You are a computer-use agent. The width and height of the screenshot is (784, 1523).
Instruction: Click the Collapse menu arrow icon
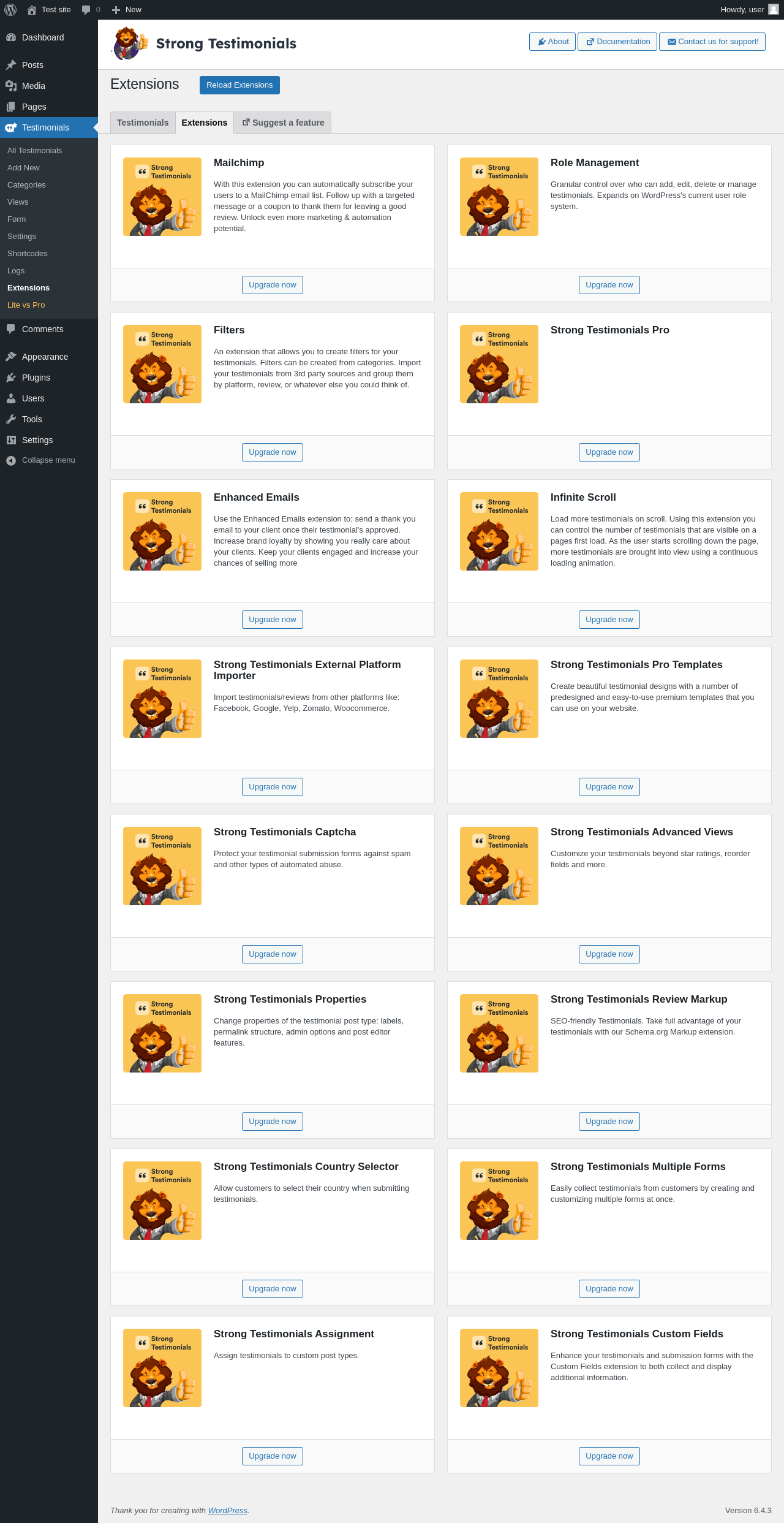tap(11, 460)
